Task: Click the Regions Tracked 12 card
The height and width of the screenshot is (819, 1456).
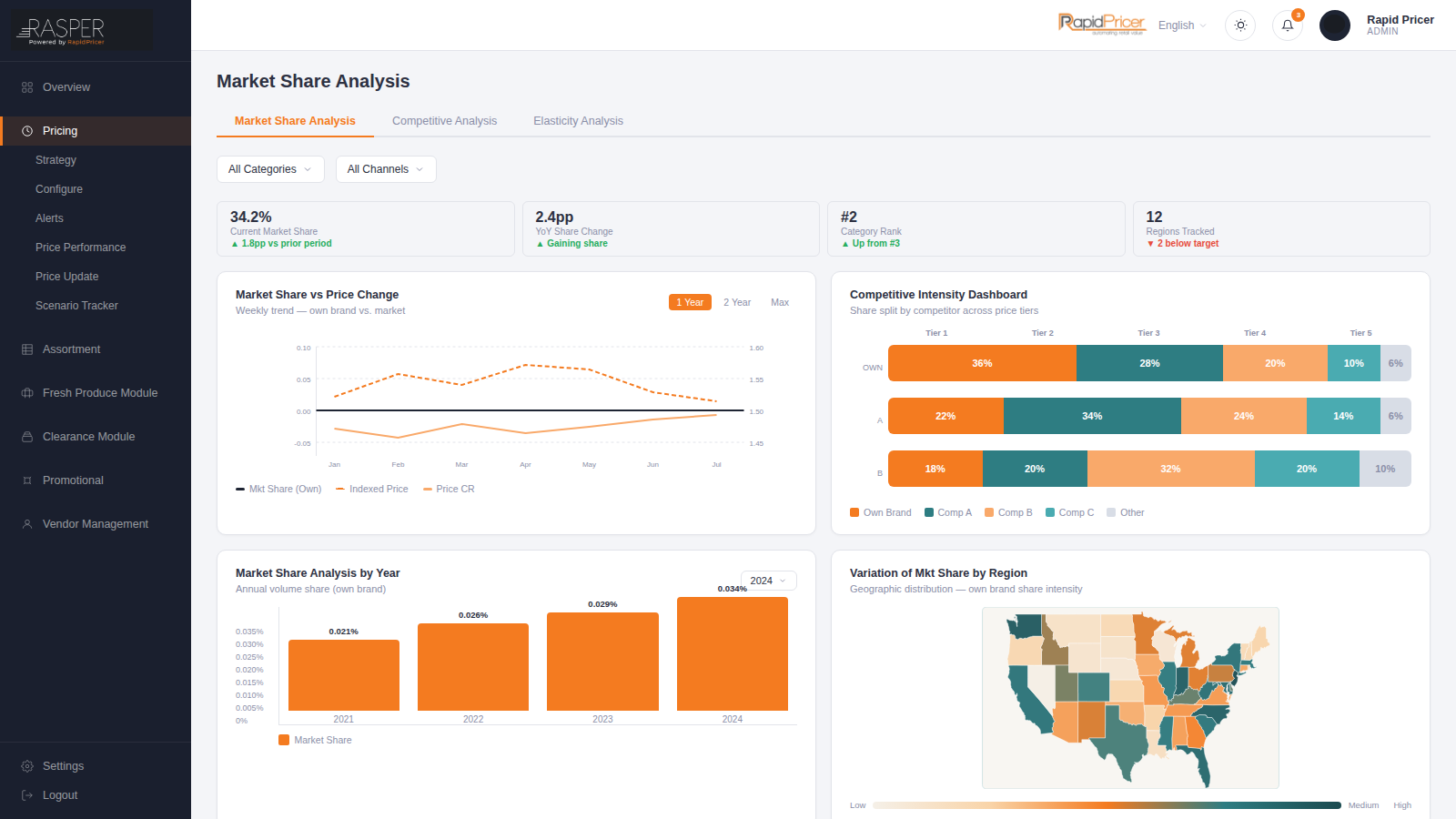Action: click(x=1281, y=229)
